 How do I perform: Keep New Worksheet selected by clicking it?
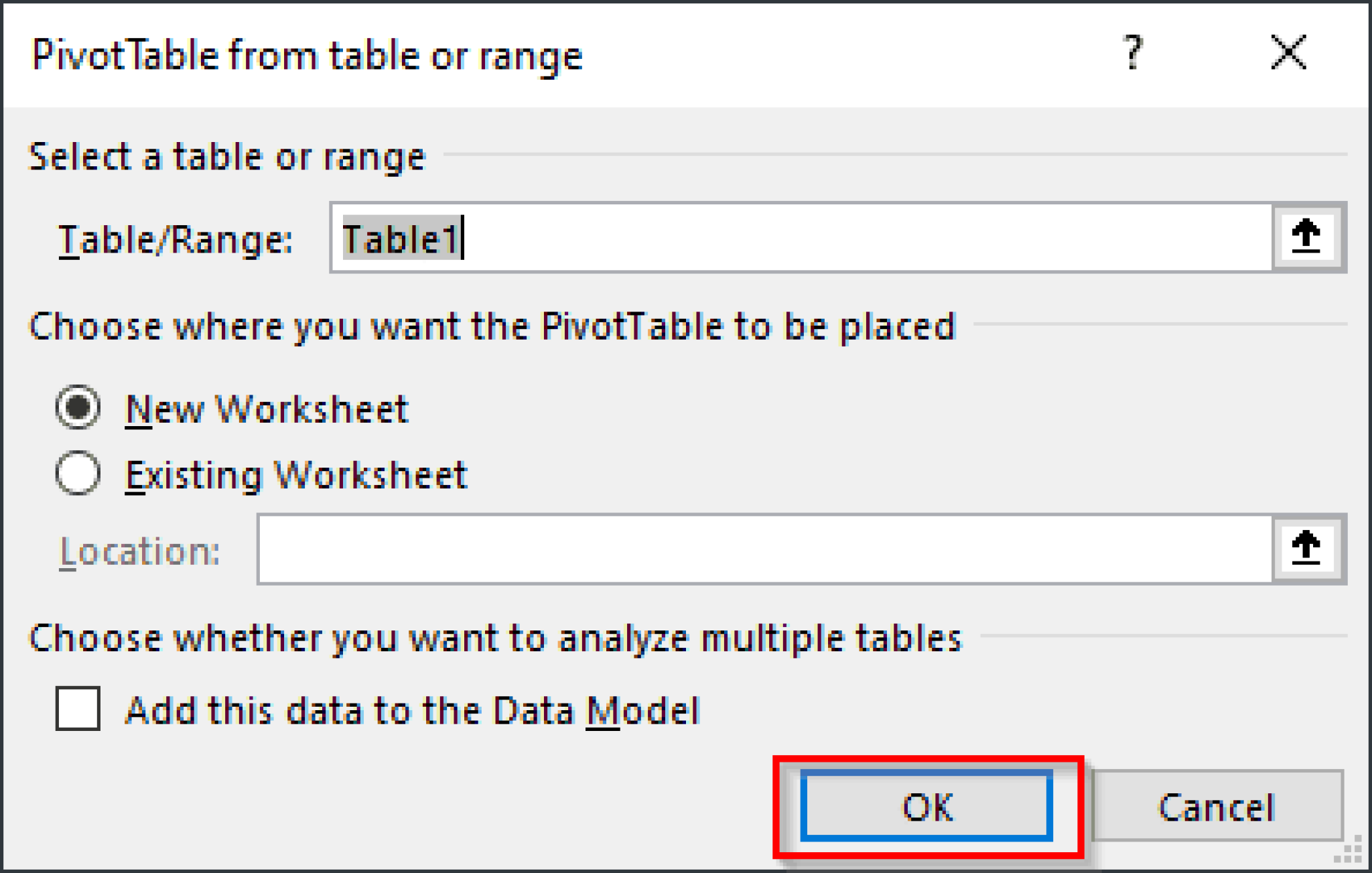tap(78, 407)
